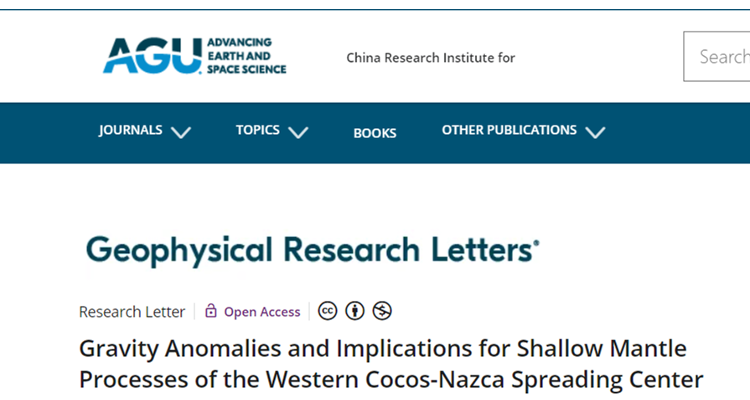The width and height of the screenshot is (750, 400).
Task: Click the attribution person license icon
Action: pos(355,311)
